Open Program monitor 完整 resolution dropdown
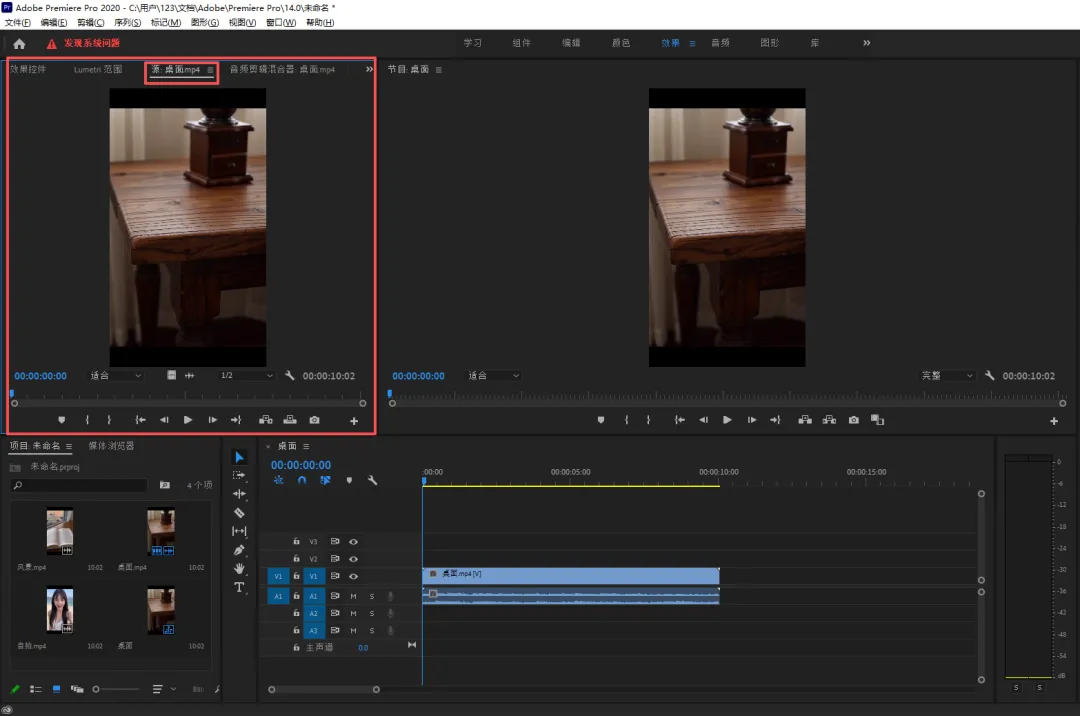Screen dimensions: 1080x716 point(946,376)
